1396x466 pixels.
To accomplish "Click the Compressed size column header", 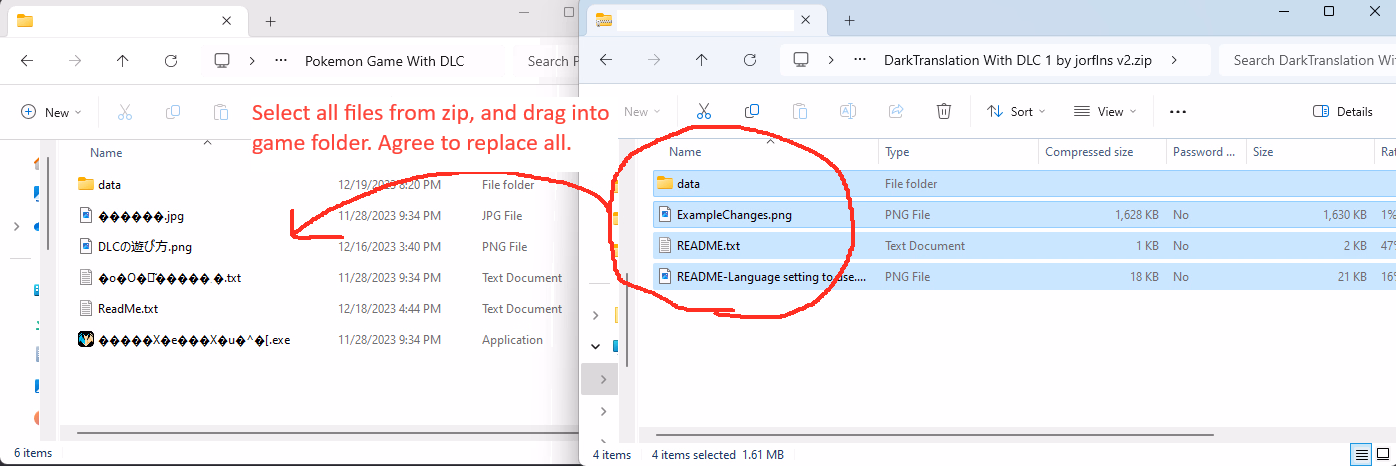I will (1089, 152).
